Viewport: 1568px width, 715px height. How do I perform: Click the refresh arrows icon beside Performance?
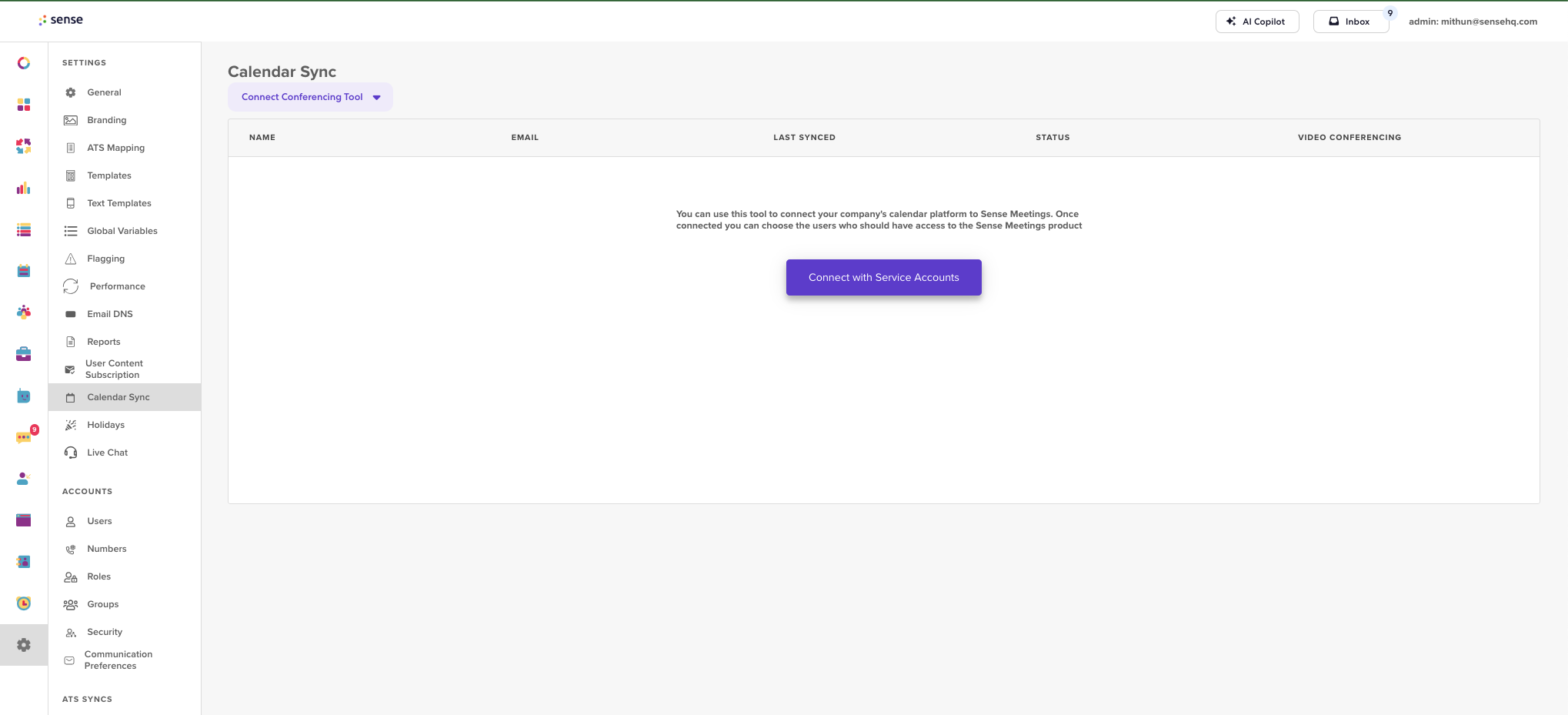point(71,286)
